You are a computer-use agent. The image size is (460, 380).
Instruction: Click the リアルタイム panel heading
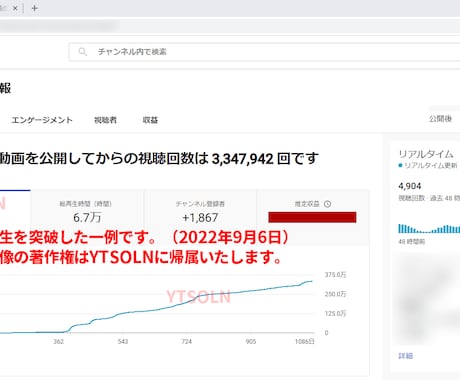point(426,154)
